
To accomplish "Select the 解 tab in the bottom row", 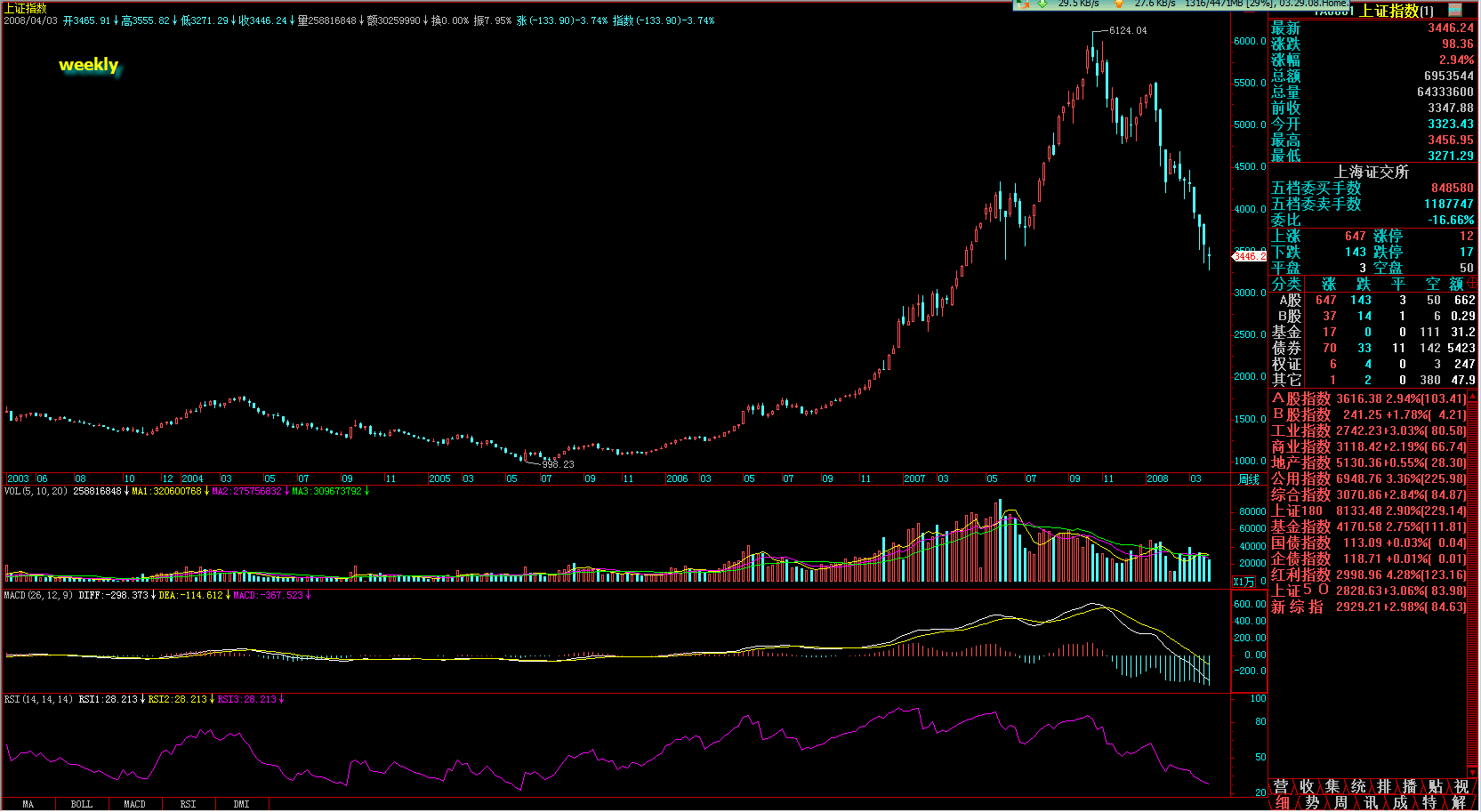I will (x=1459, y=802).
